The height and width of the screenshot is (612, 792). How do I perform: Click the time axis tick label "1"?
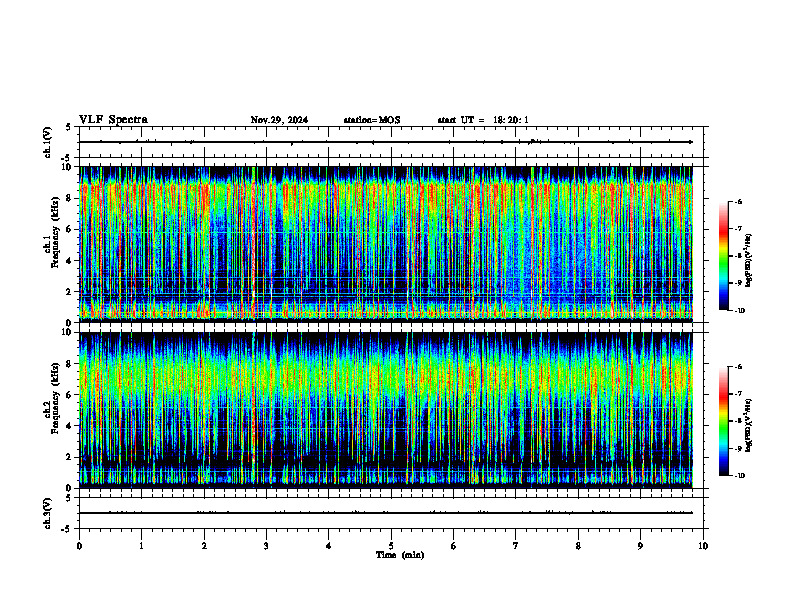coord(141,546)
